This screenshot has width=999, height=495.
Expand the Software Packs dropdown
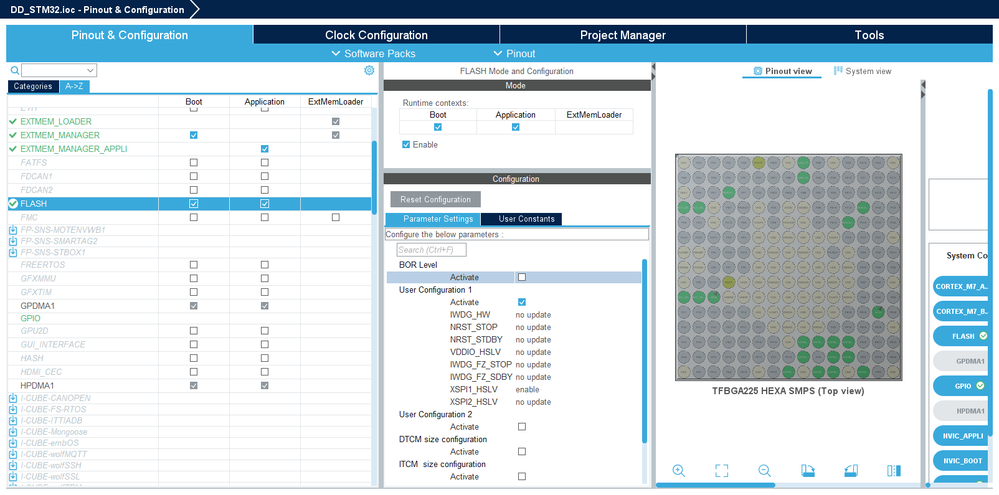click(x=373, y=54)
